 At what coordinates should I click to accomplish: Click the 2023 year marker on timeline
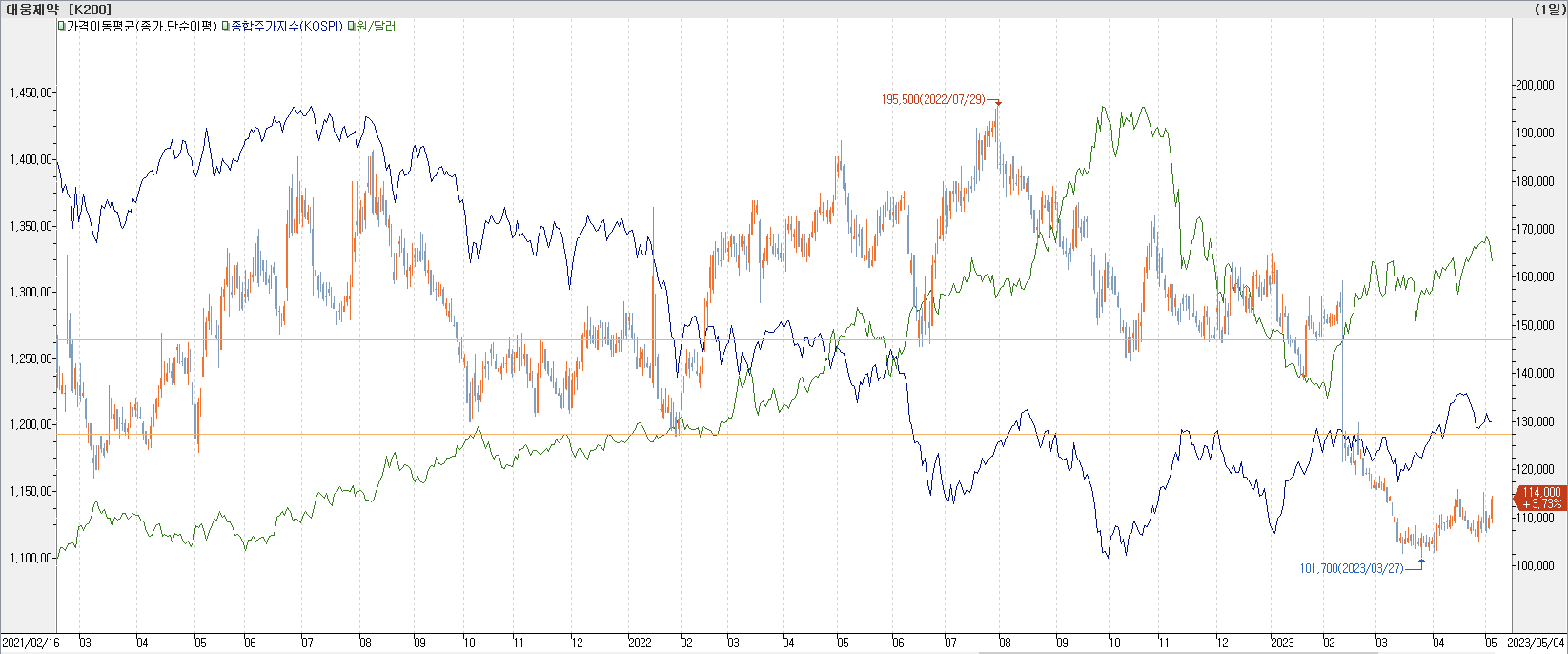(x=1282, y=643)
